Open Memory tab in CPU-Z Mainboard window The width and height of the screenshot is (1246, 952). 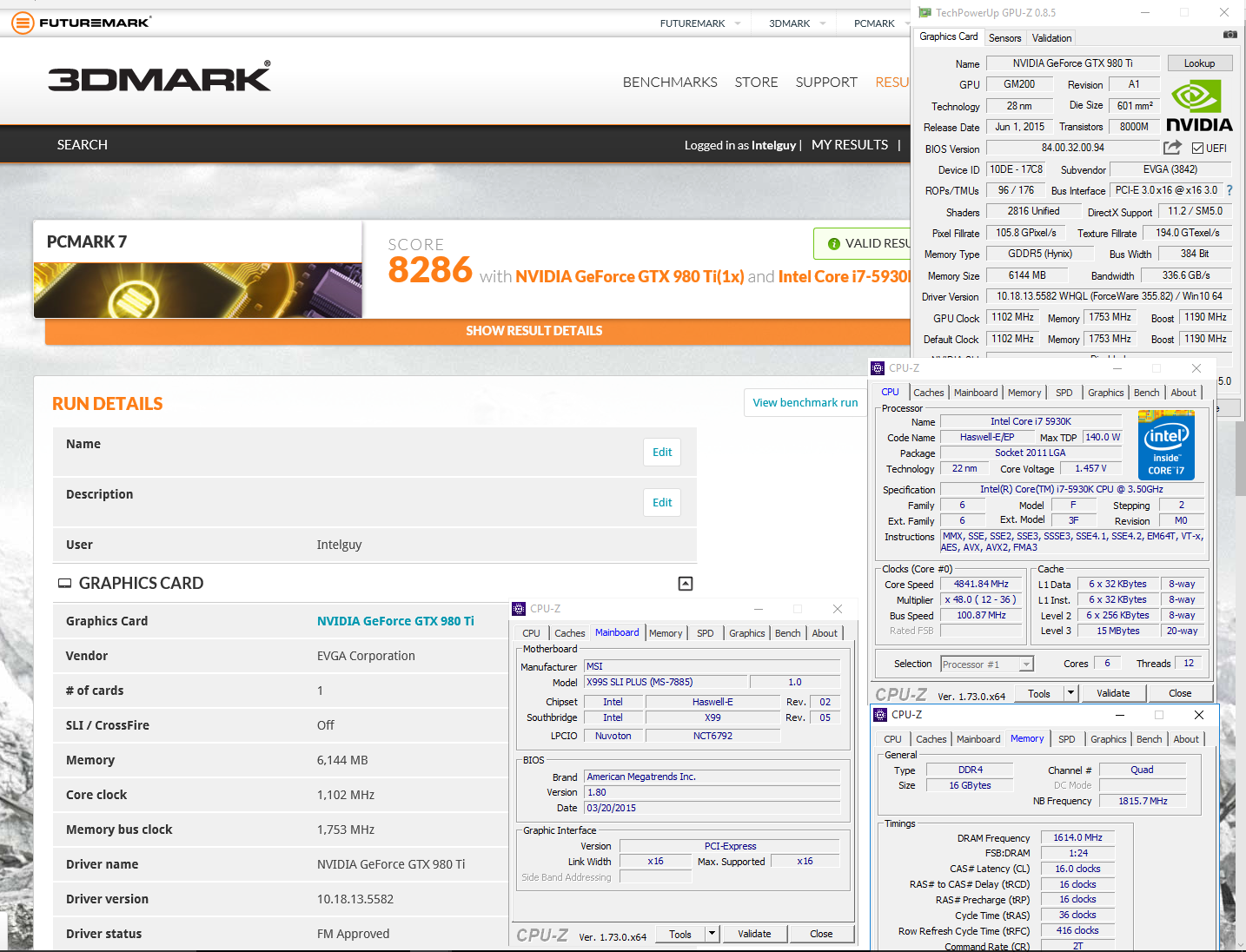[x=666, y=633]
